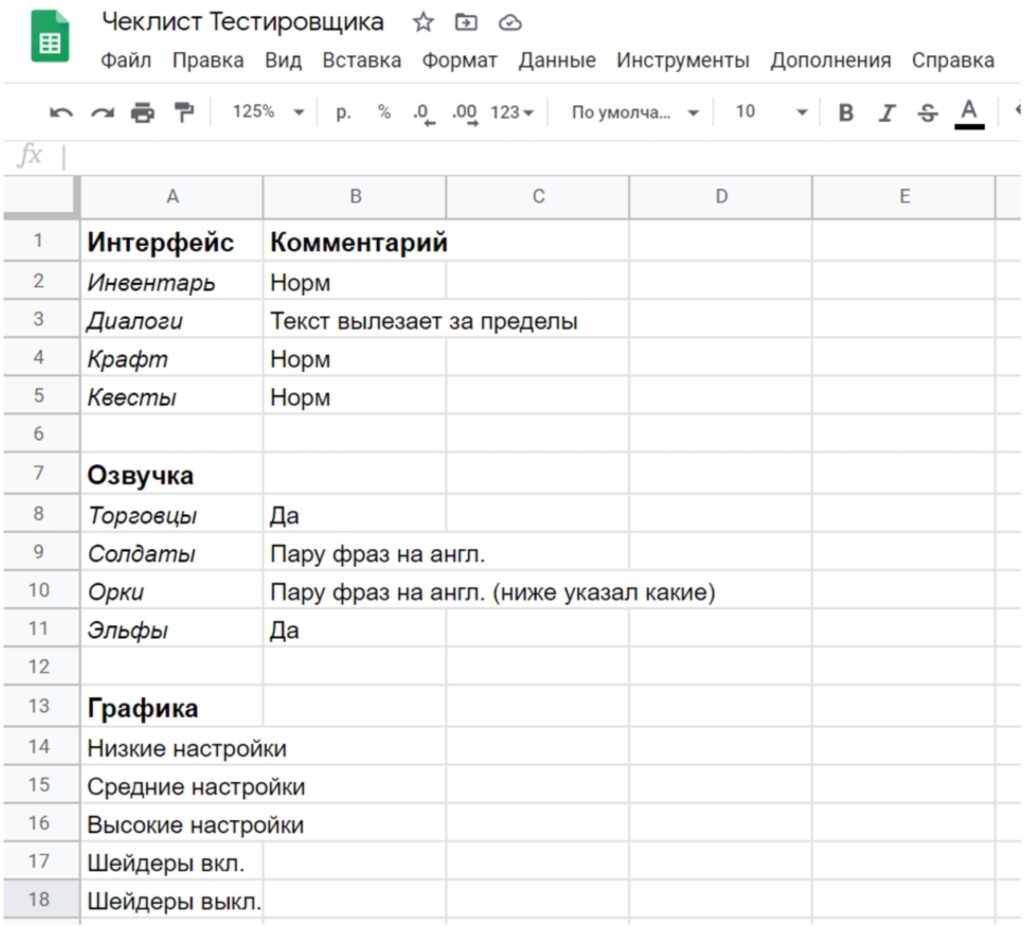Check the cloud save status icon

point(509,23)
